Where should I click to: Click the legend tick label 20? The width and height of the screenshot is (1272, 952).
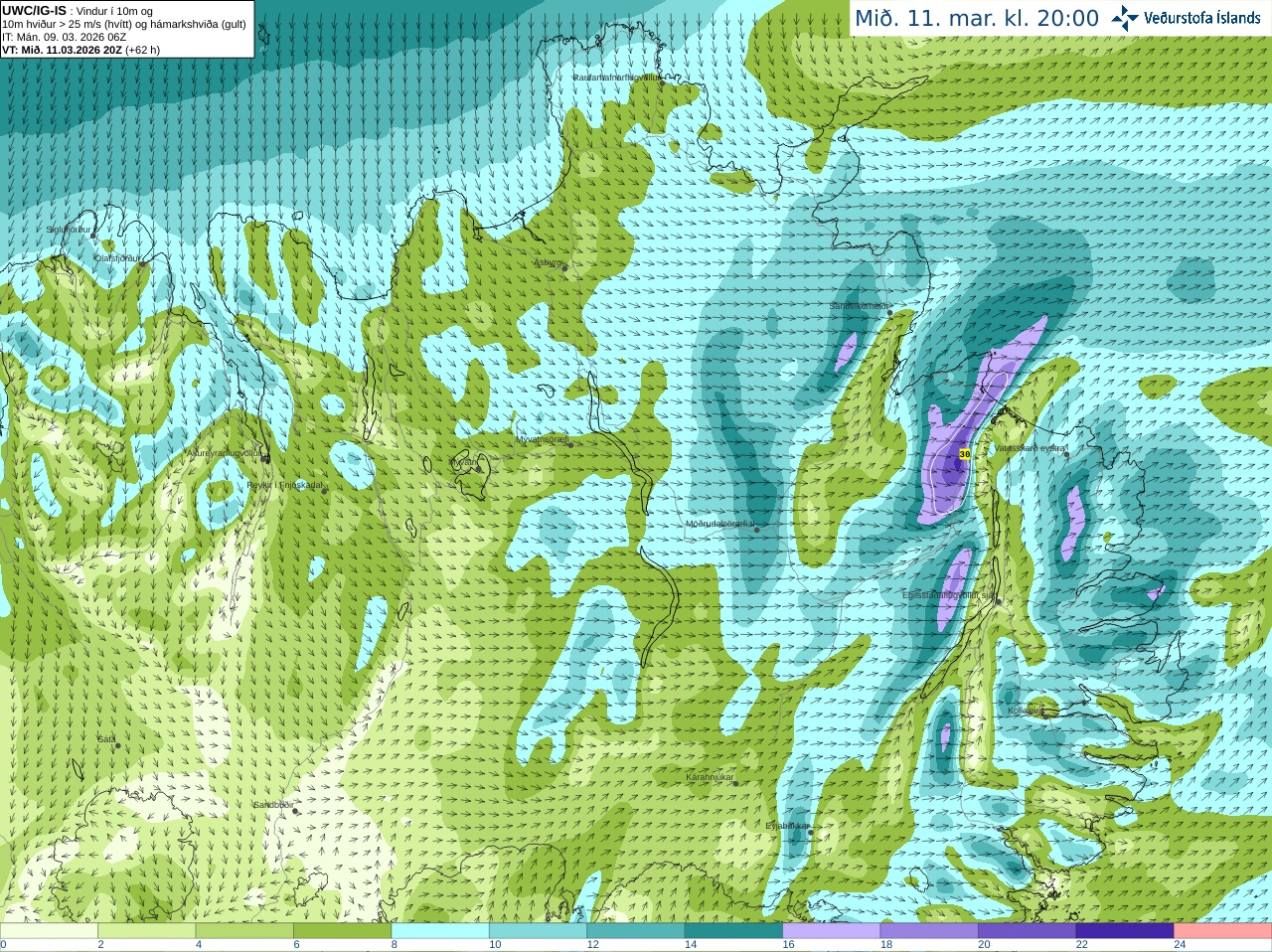click(984, 945)
